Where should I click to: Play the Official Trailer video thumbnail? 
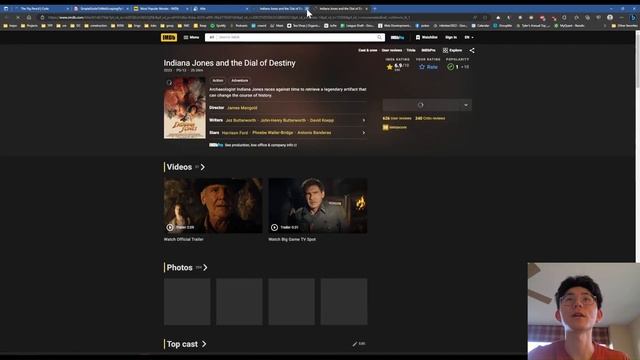coord(213,205)
